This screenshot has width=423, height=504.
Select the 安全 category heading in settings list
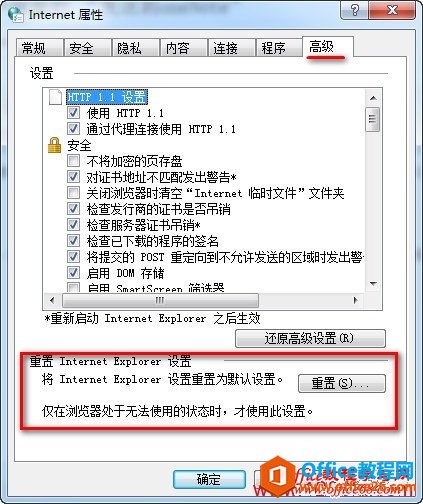point(79,145)
